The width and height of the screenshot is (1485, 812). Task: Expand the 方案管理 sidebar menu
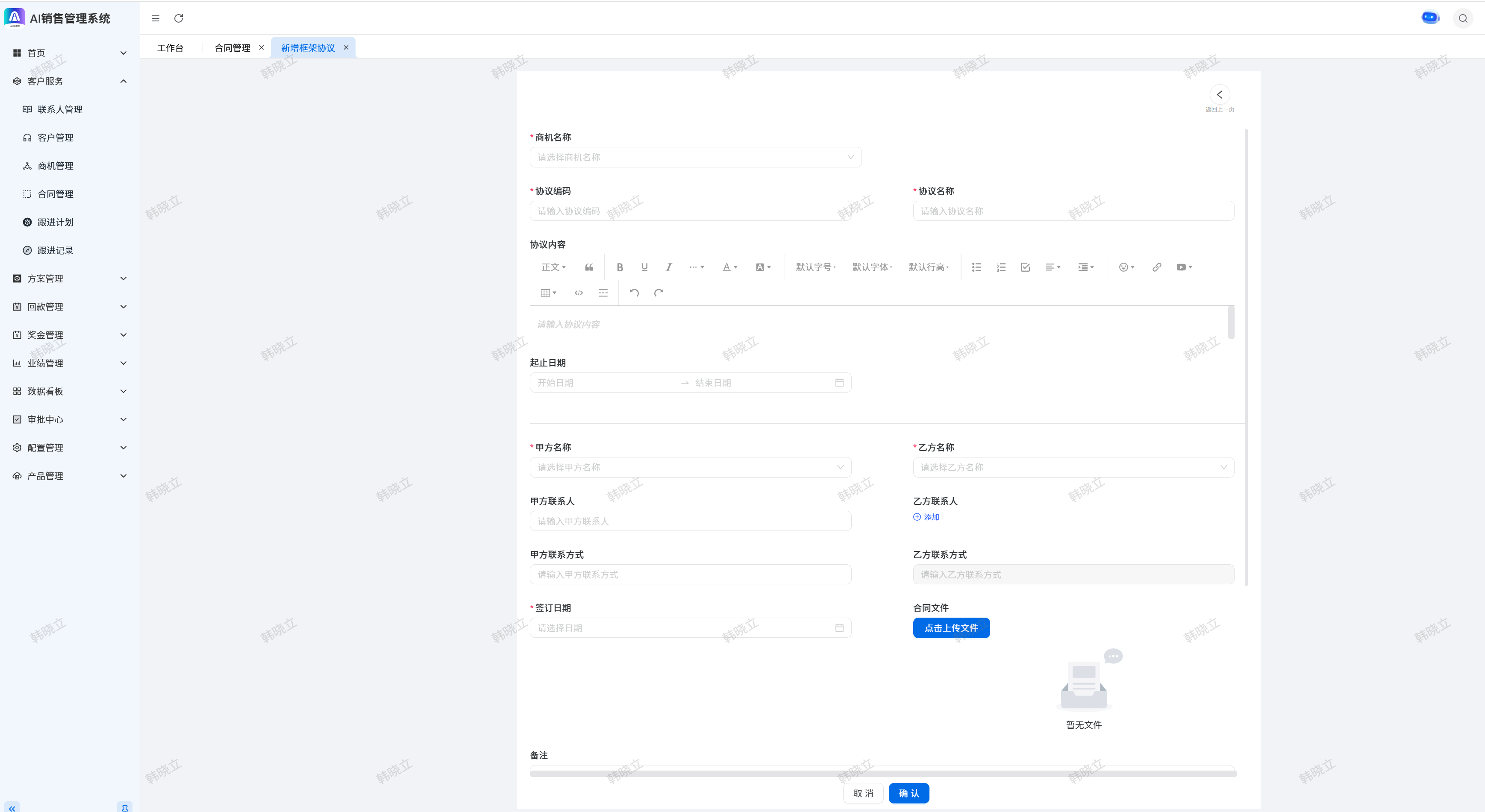69,278
